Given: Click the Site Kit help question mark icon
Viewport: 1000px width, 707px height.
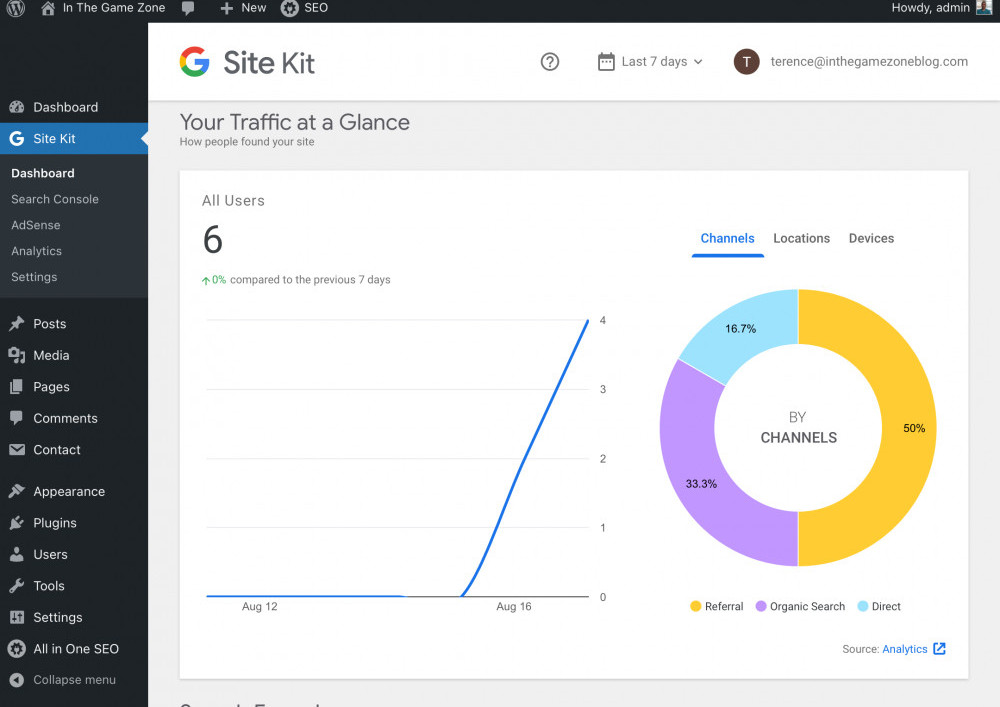Looking at the screenshot, I should click(549, 62).
